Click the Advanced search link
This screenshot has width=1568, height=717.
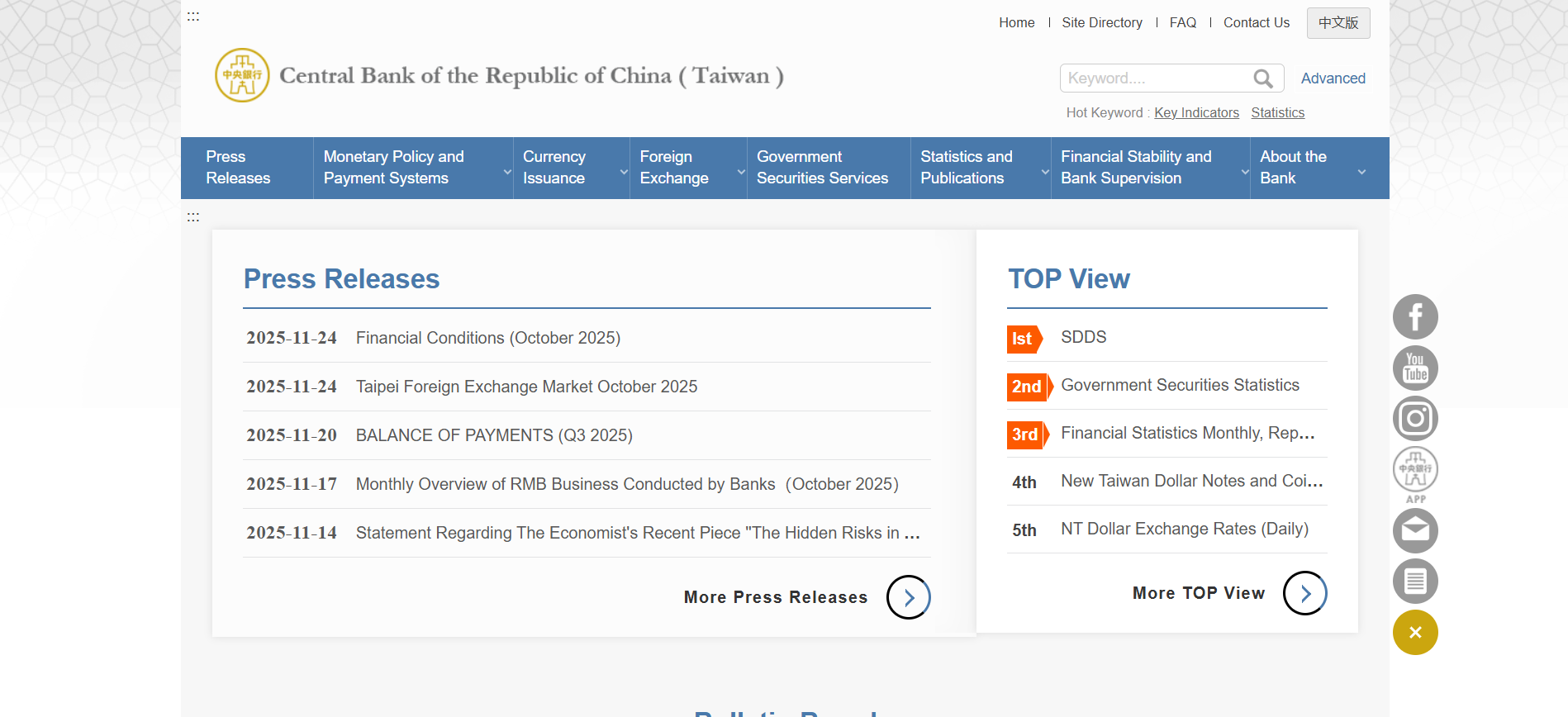[1333, 78]
